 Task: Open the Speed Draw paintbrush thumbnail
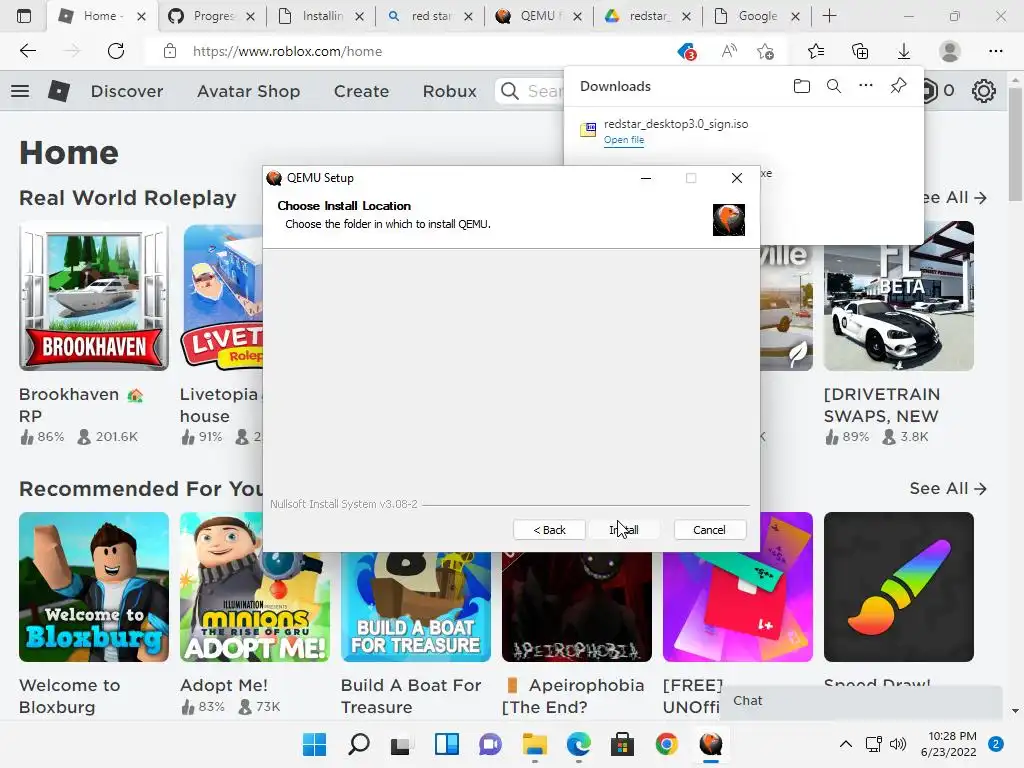[899, 587]
